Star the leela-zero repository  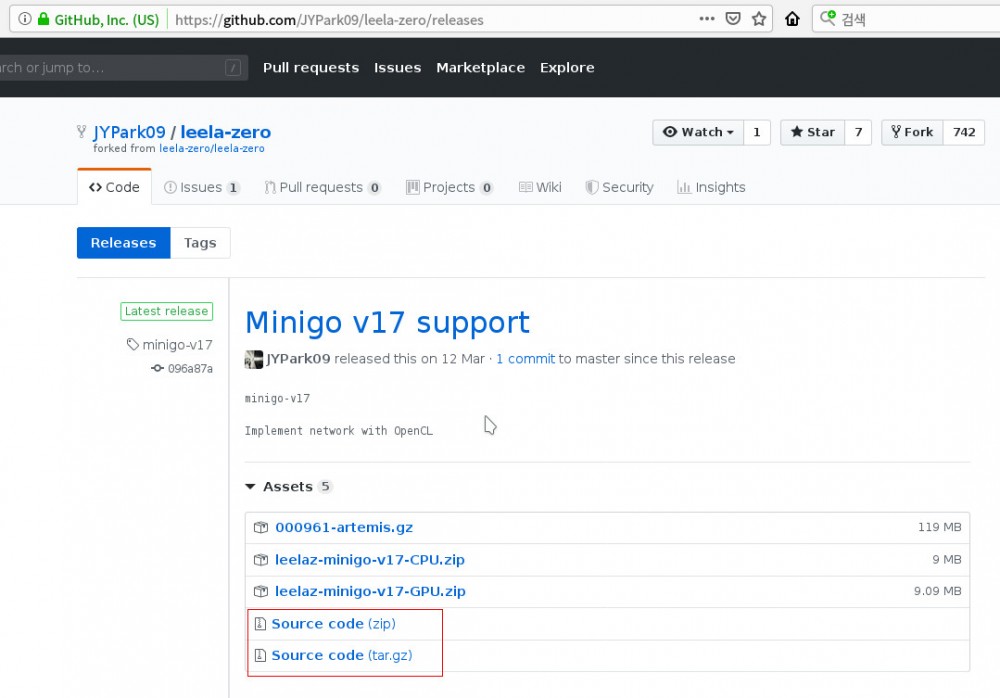coord(812,132)
